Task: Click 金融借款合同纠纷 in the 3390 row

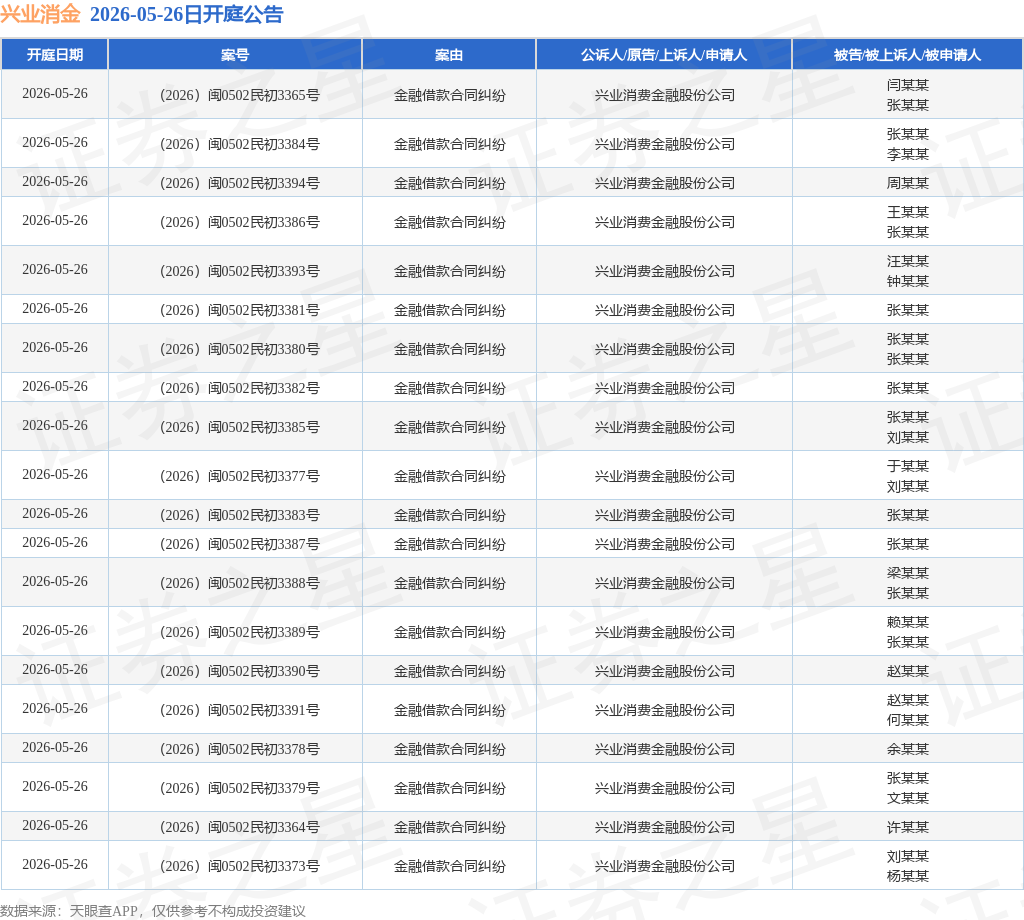Action: 449,672
